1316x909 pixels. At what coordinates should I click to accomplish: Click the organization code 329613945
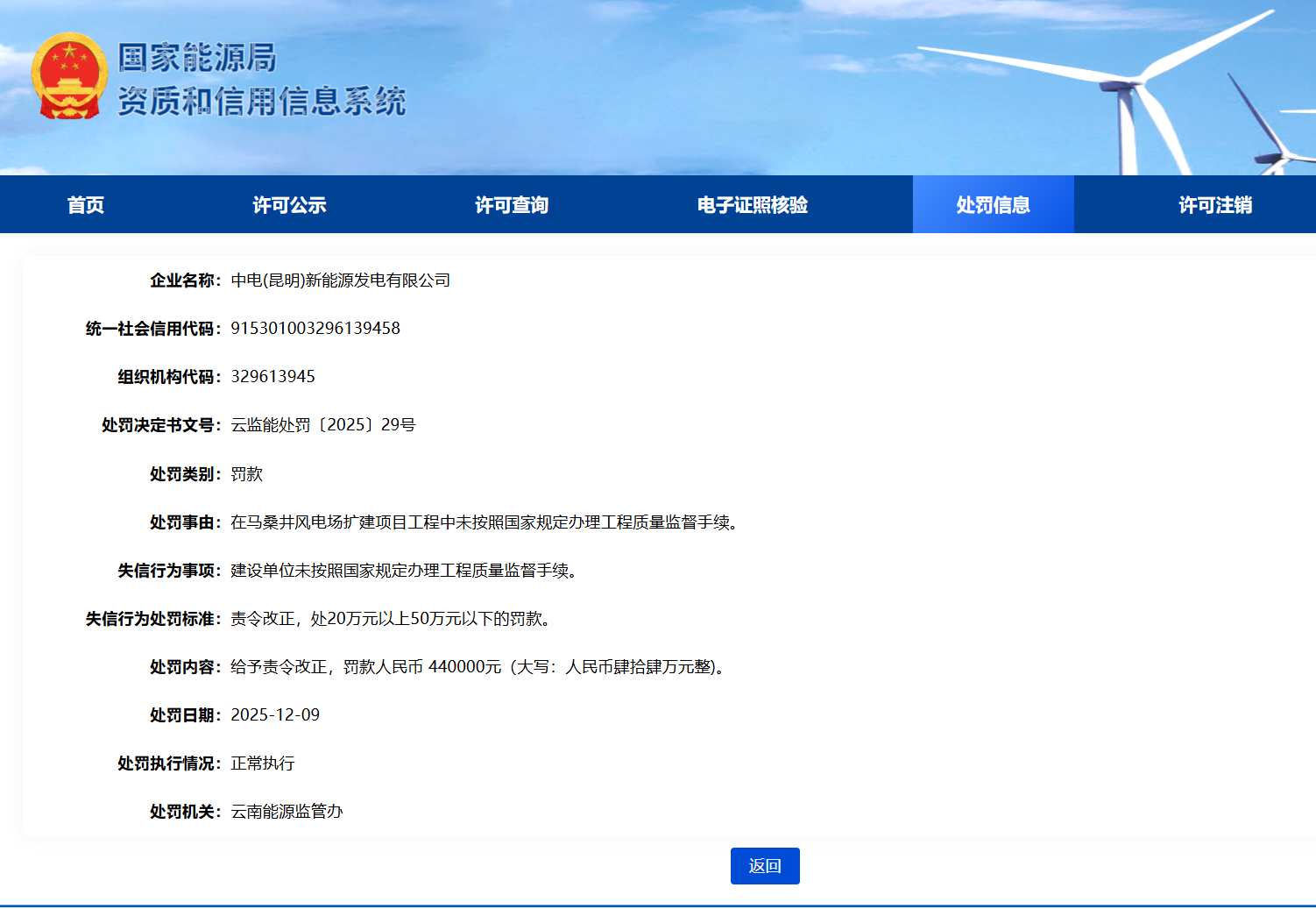point(272,377)
